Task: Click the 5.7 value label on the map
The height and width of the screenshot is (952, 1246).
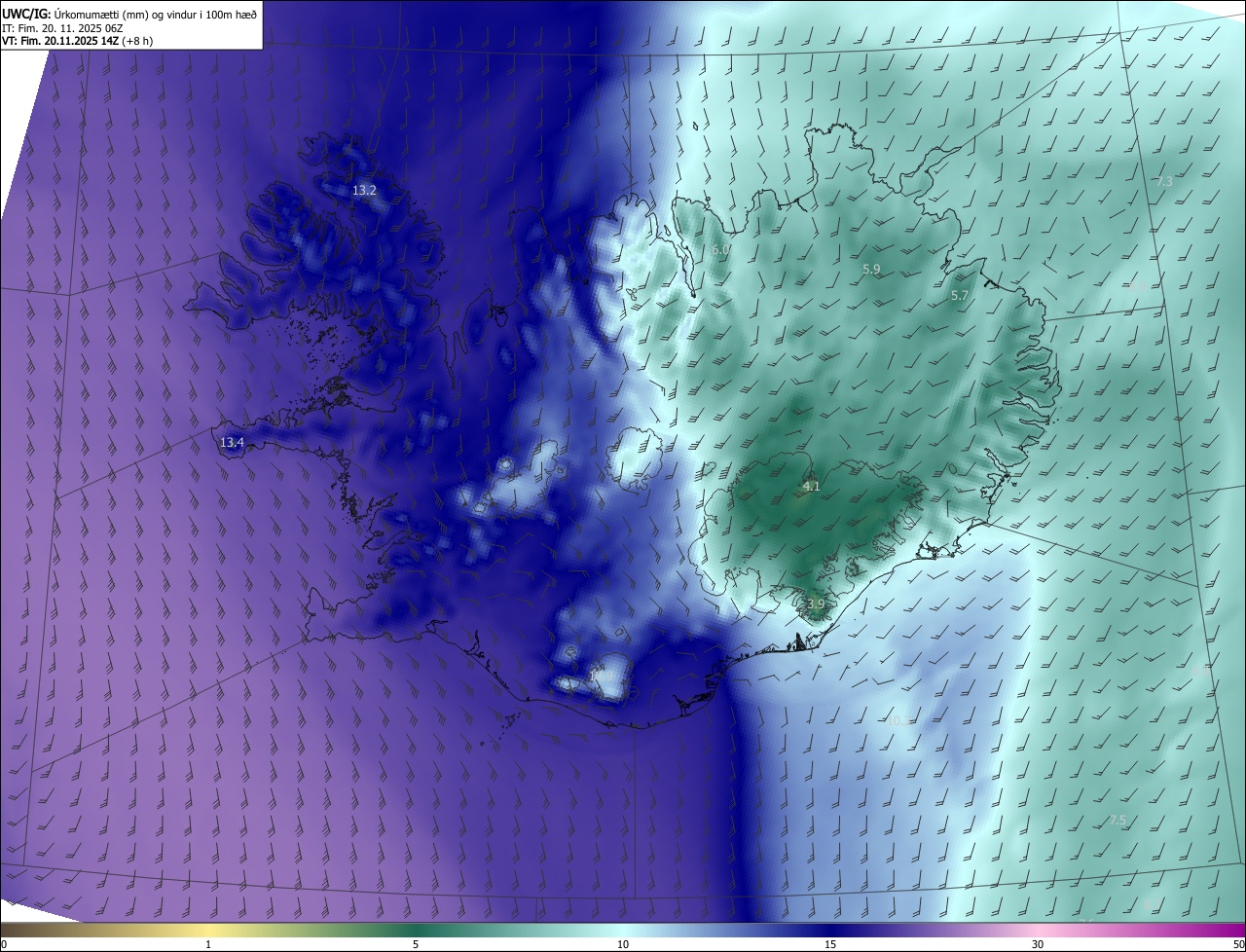Action: (x=960, y=295)
